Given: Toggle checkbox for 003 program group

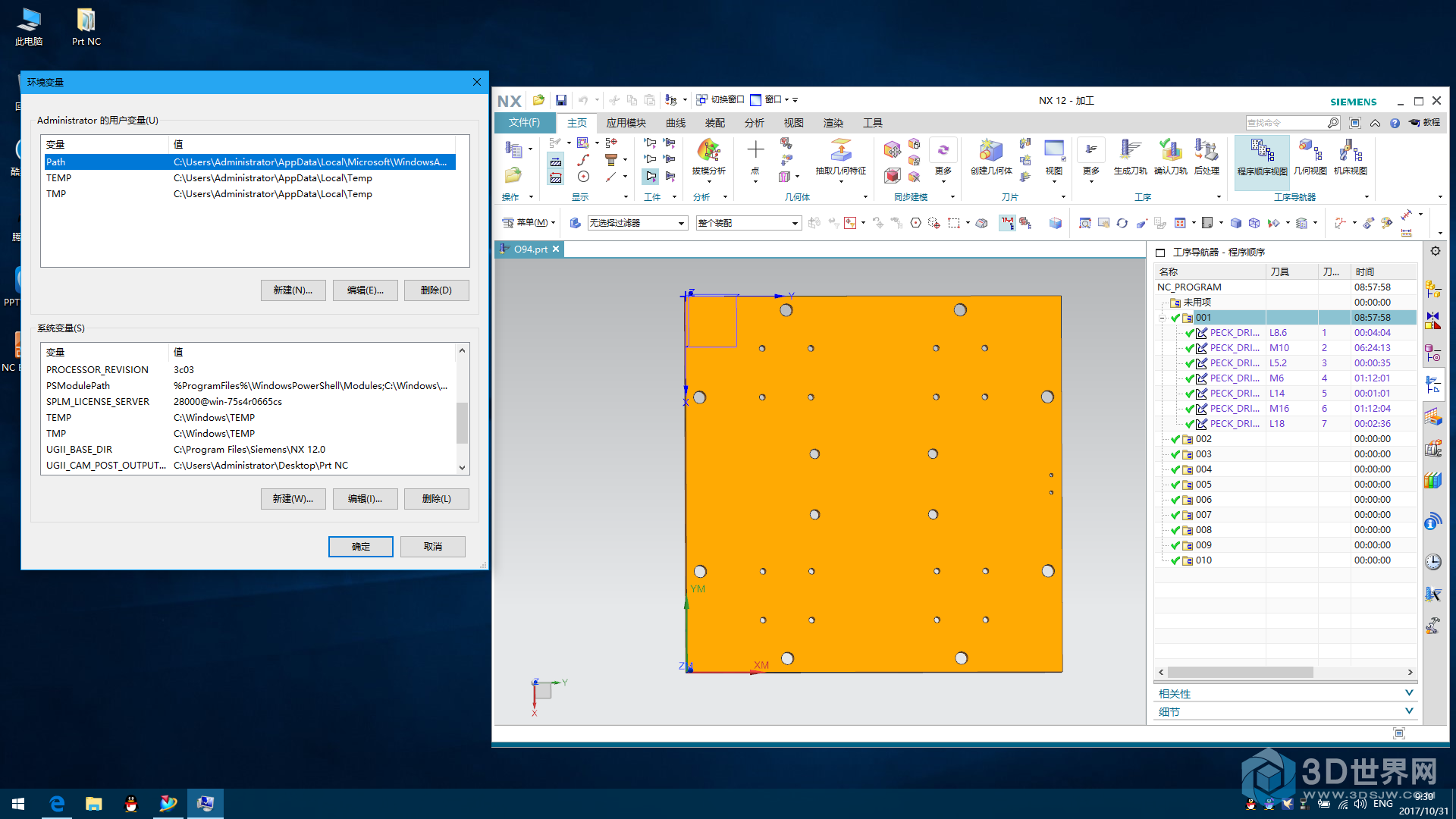Looking at the screenshot, I should pos(1175,454).
